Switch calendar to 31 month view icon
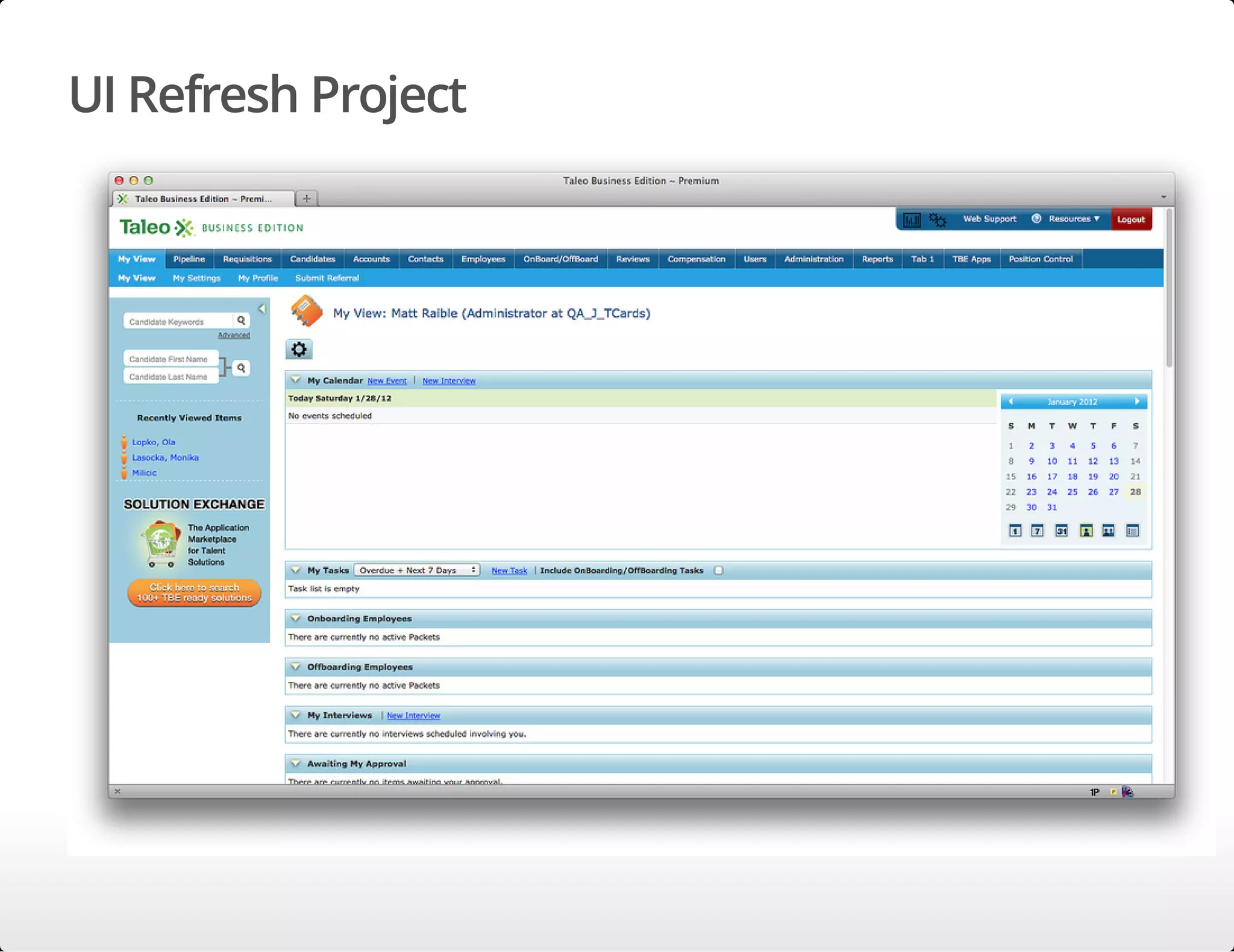 (x=1062, y=531)
